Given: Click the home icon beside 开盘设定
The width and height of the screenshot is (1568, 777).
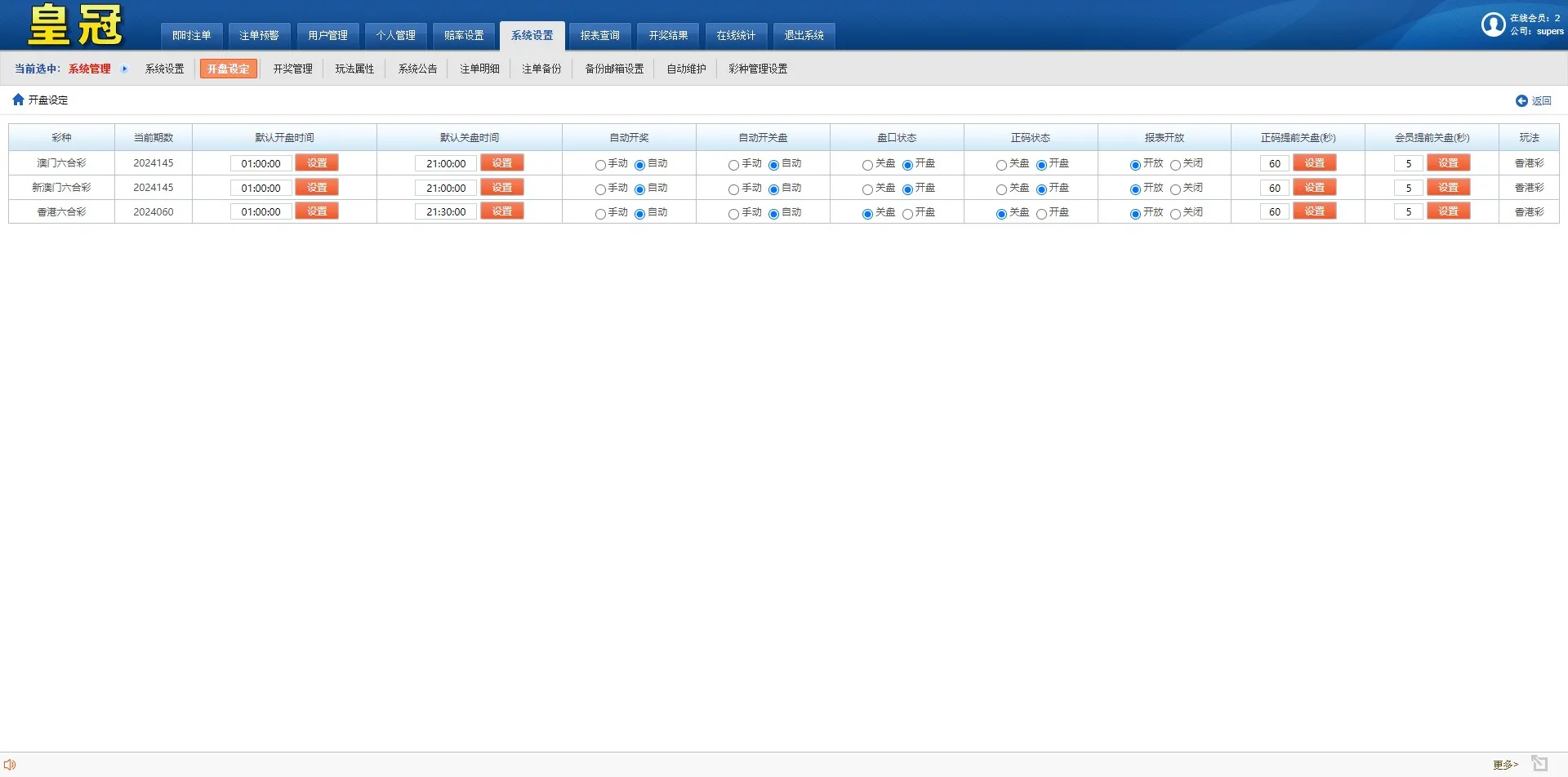Looking at the screenshot, I should (x=18, y=100).
